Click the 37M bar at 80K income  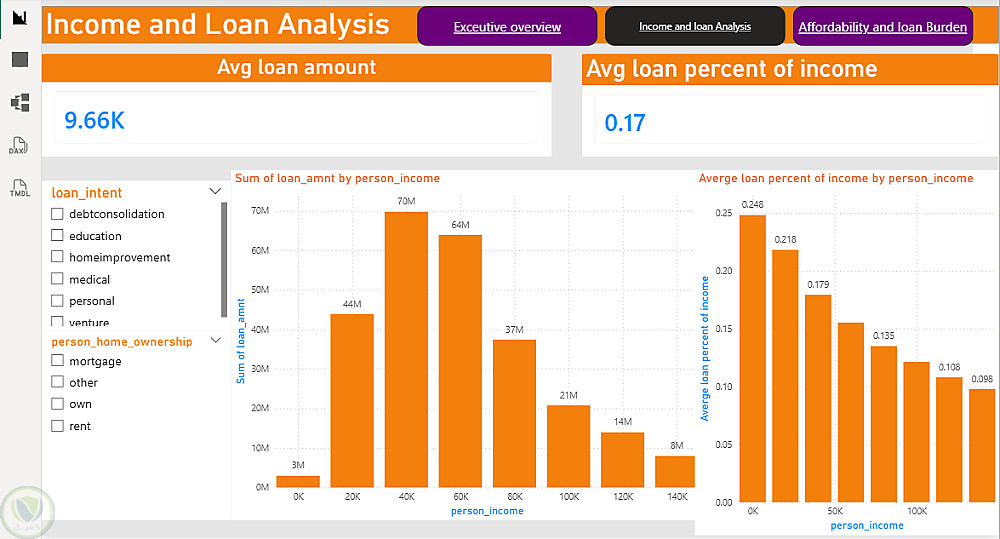tap(515, 413)
